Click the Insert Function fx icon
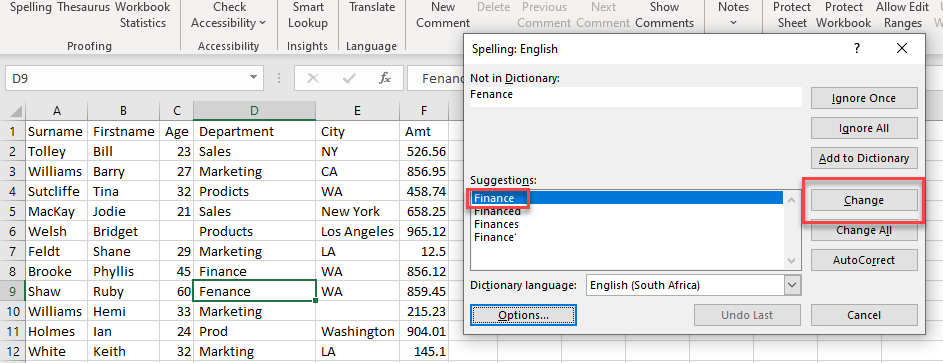 click(385, 78)
